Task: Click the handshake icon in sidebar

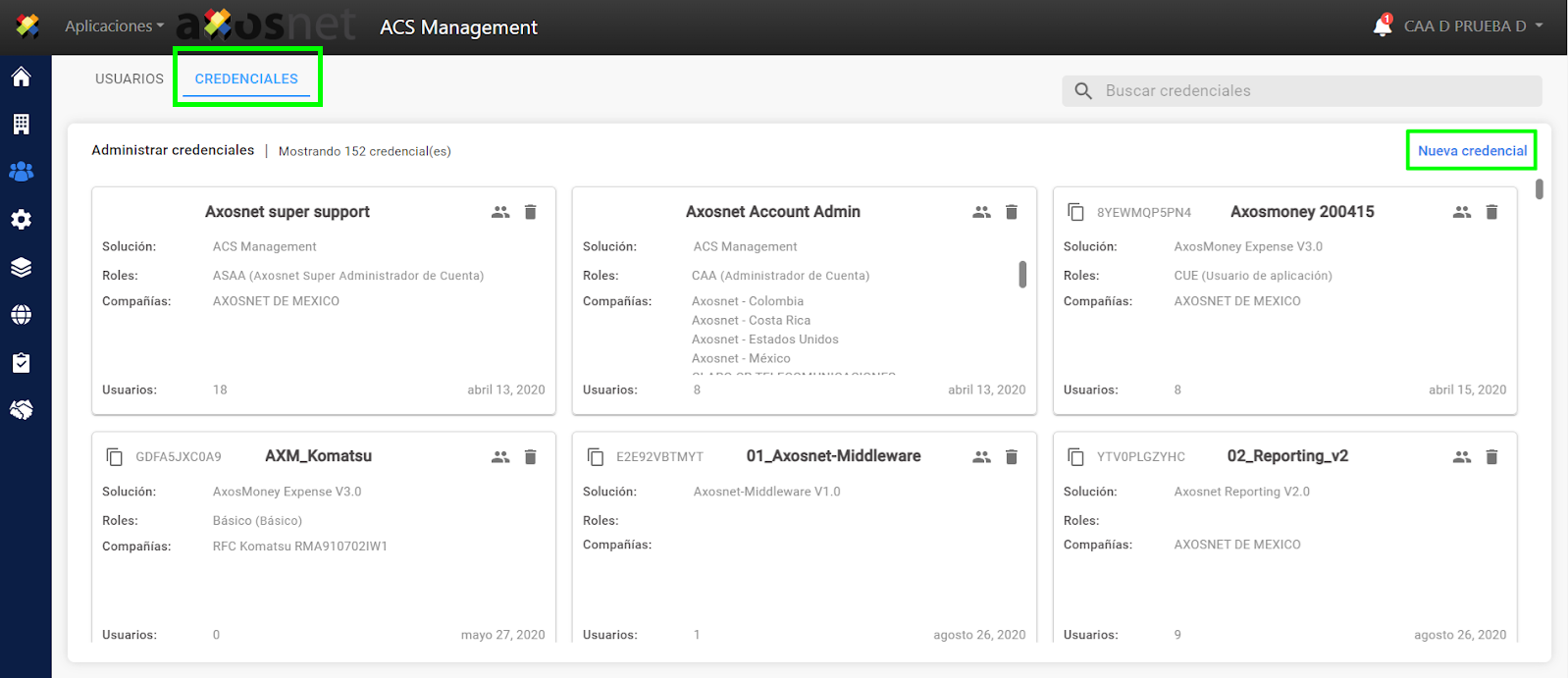Action: 21,410
